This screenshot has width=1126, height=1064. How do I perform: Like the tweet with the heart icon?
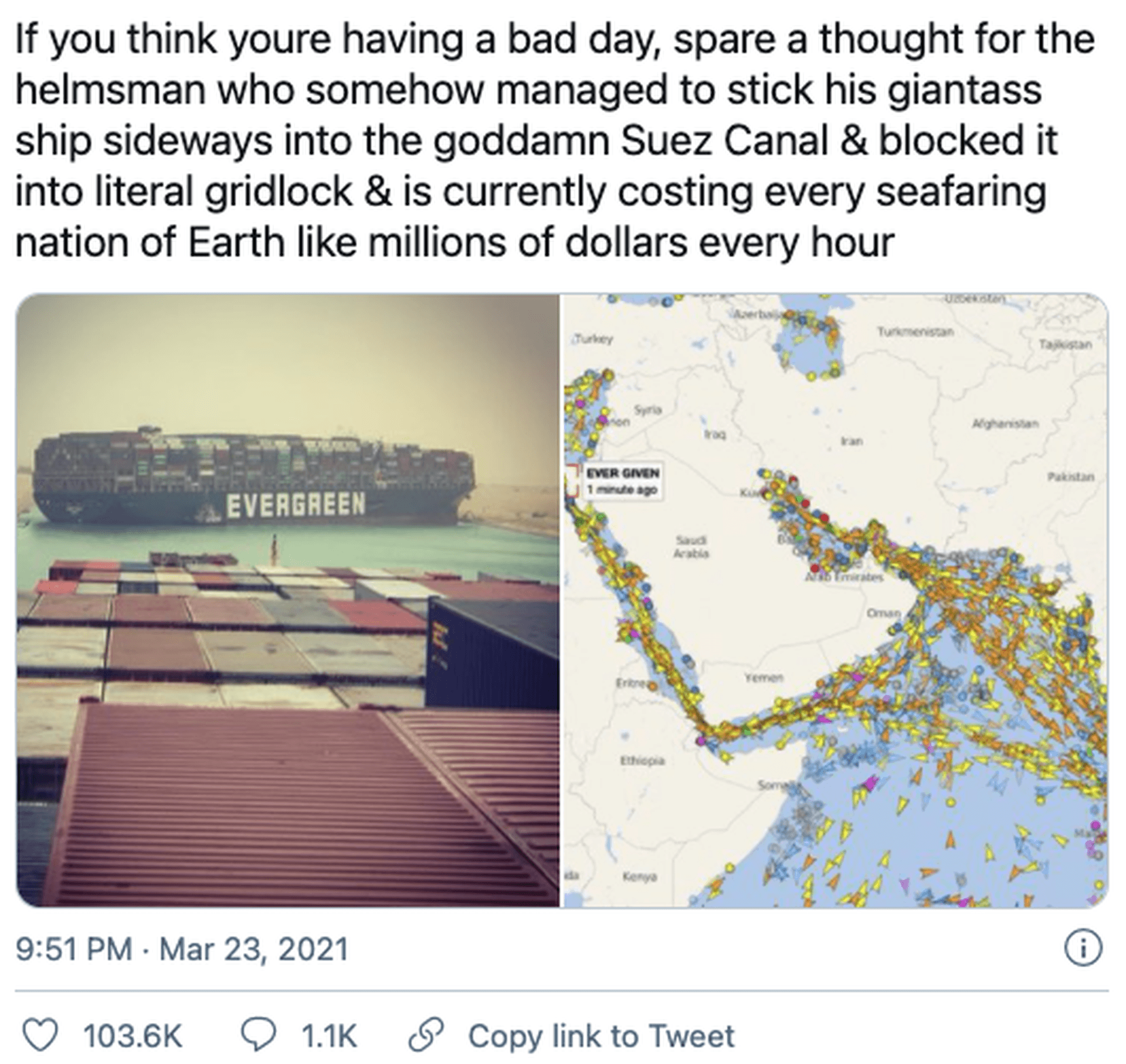pyautogui.click(x=40, y=1035)
